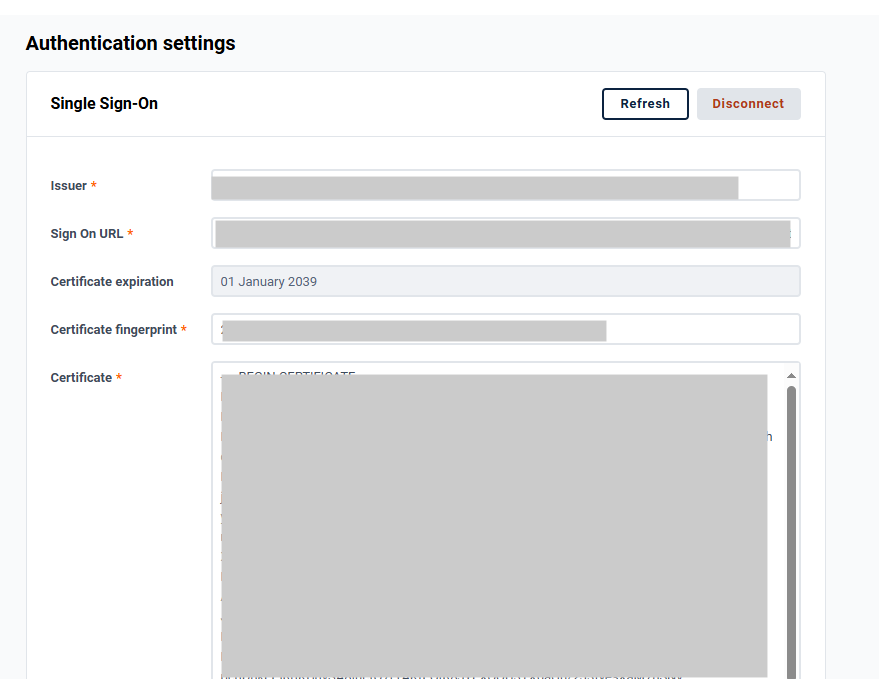The height and width of the screenshot is (679, 879).
Task: Click the Refresh button
Action: pyautogui.click(x=645, y=104)
